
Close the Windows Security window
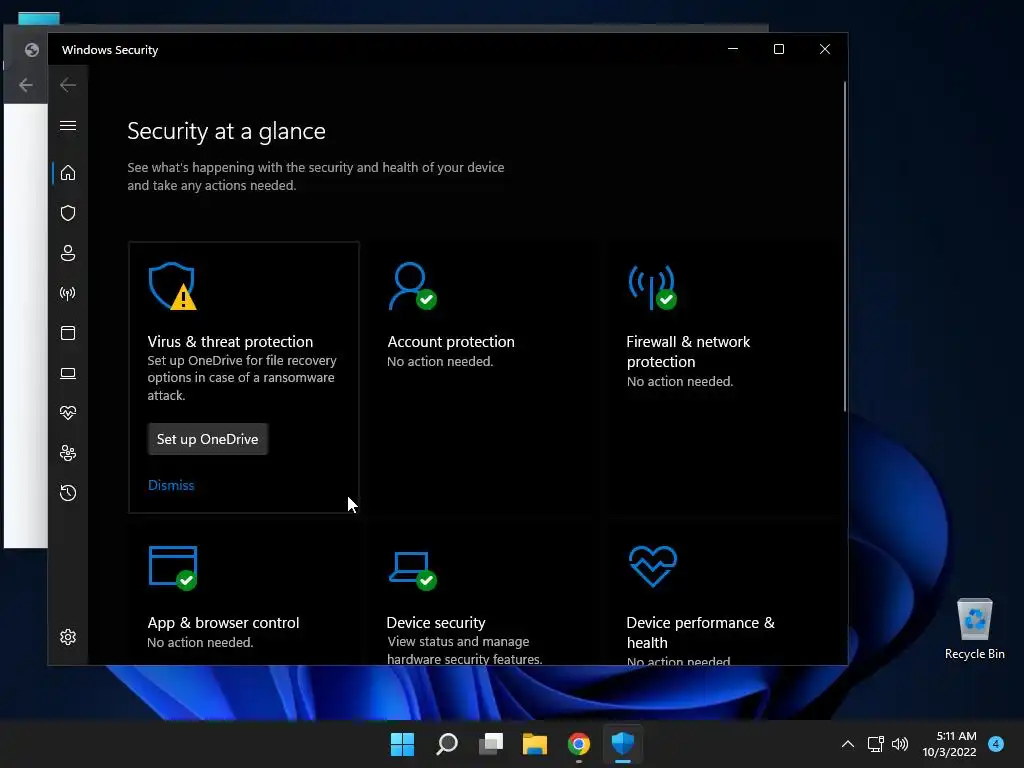825,49
